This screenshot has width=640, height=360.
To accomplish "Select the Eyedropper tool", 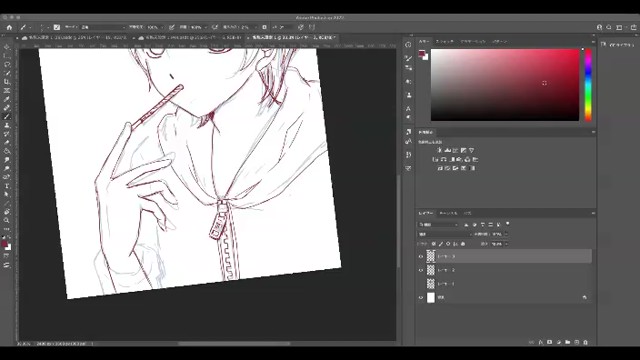I will (7, 99).
